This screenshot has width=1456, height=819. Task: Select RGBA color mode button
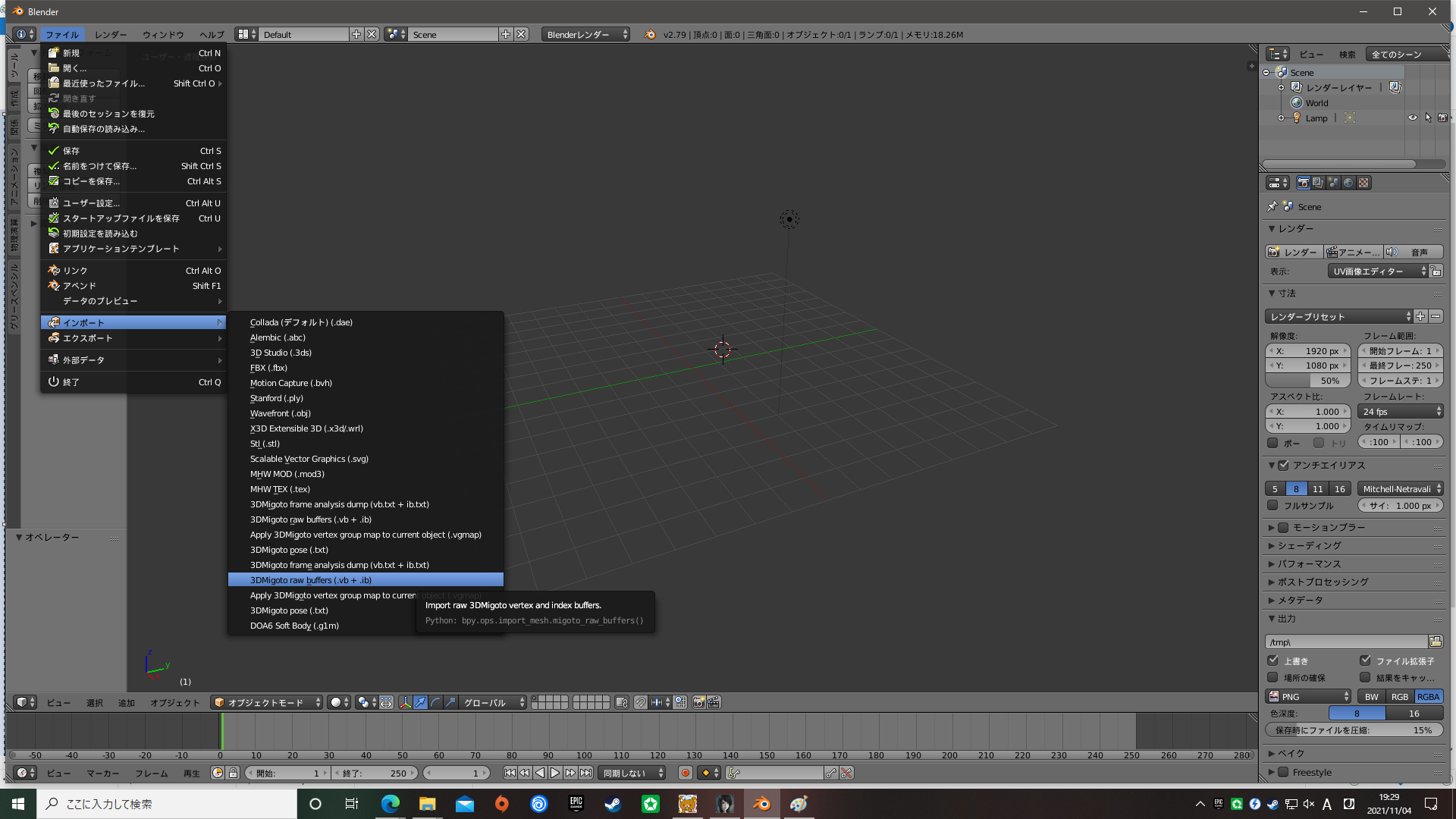click(x=1429, y=696)
